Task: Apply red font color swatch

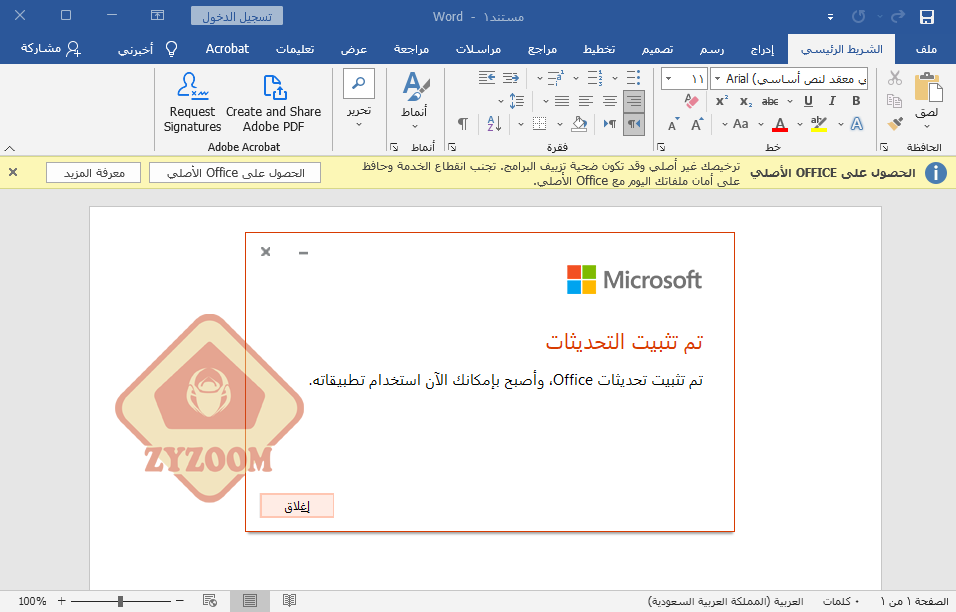Action: (780, 124)
